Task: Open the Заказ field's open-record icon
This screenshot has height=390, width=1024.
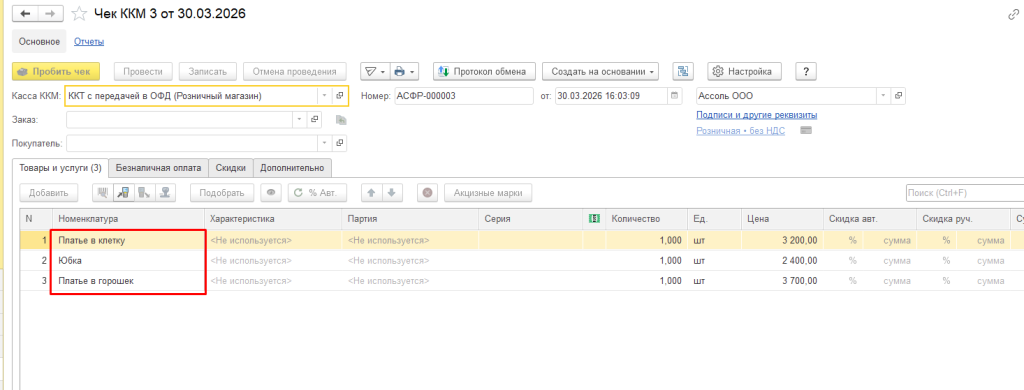Action: pyautogui.click(x=315, y=120)
